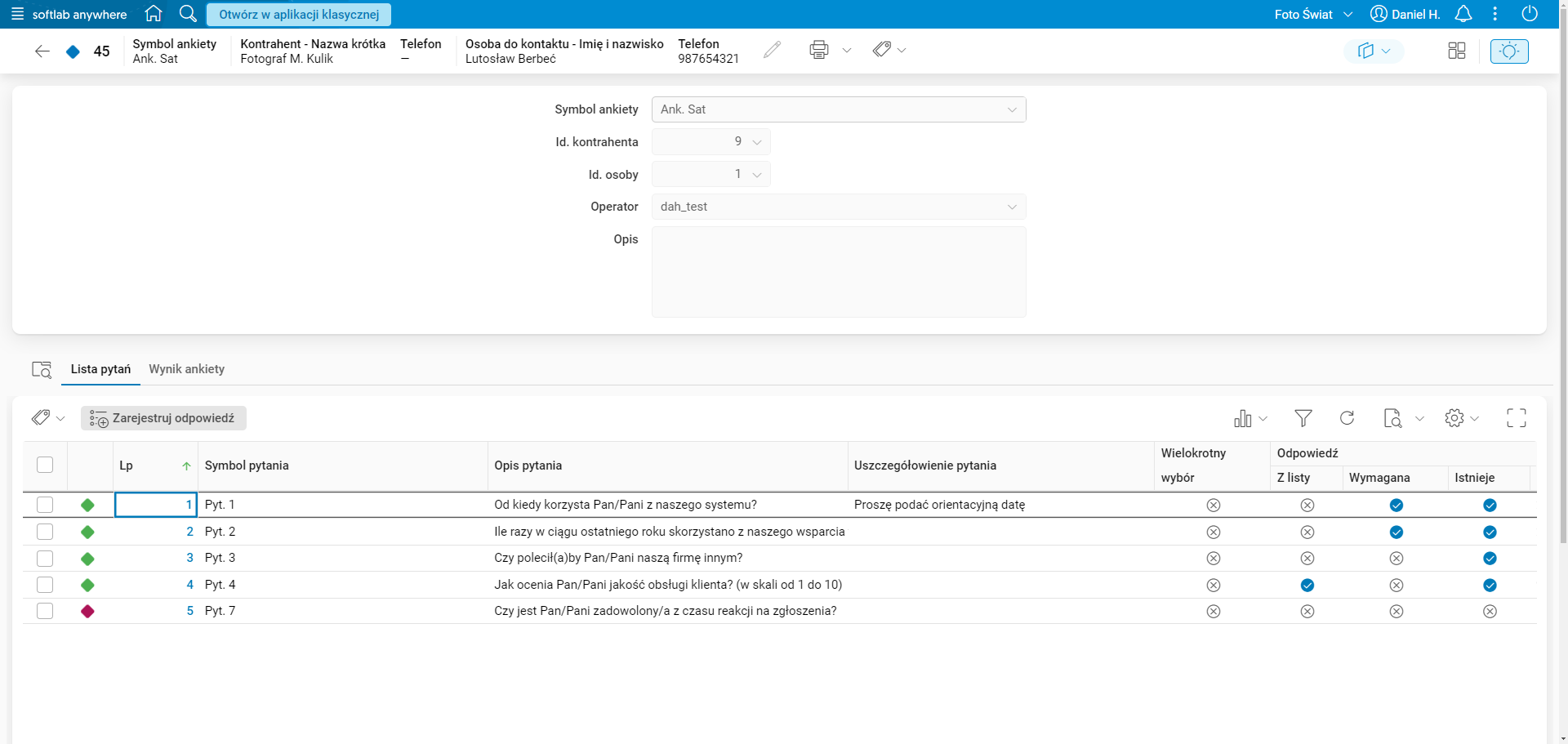Expand the grid tag options chevron
The width and height of the screenshot is (1568, 744).
[x=60, y=419]
